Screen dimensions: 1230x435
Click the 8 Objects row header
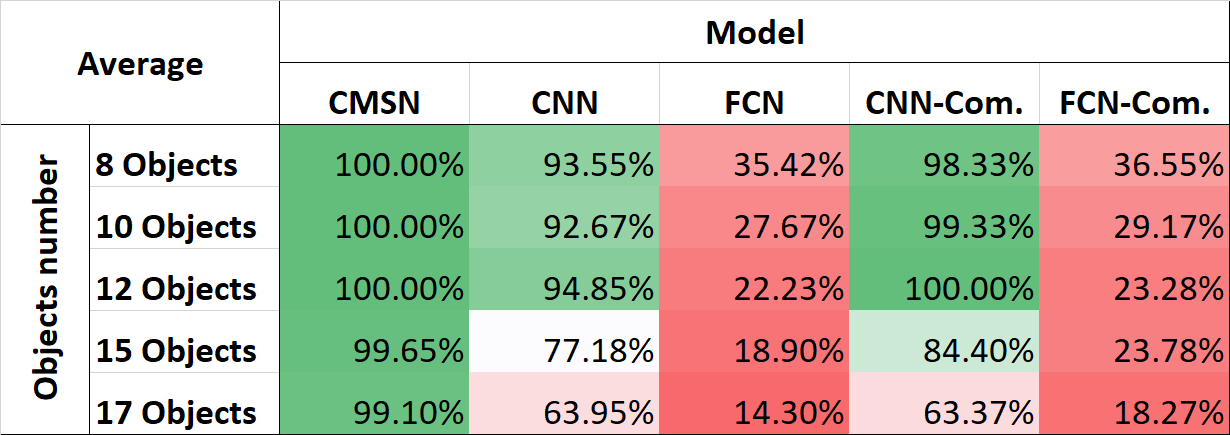[184, 164]
